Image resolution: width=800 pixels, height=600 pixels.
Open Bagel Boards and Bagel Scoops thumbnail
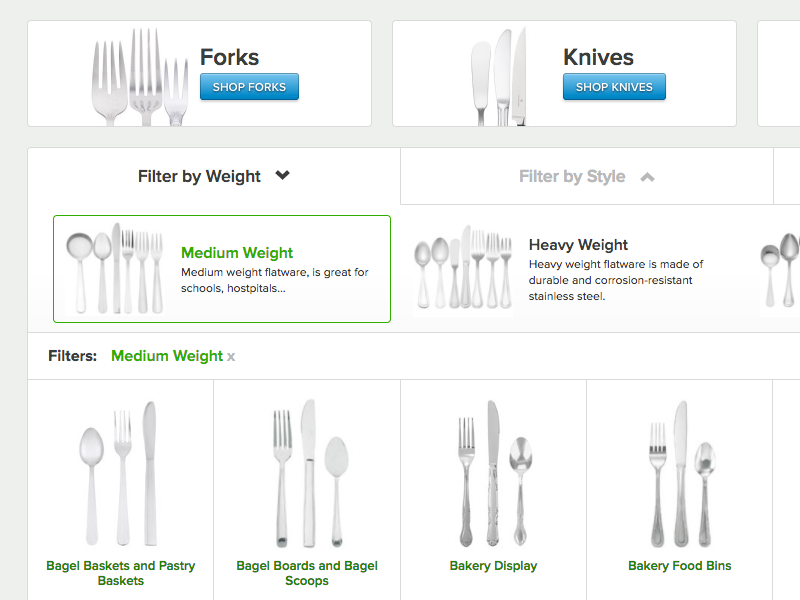coord(307,472)
